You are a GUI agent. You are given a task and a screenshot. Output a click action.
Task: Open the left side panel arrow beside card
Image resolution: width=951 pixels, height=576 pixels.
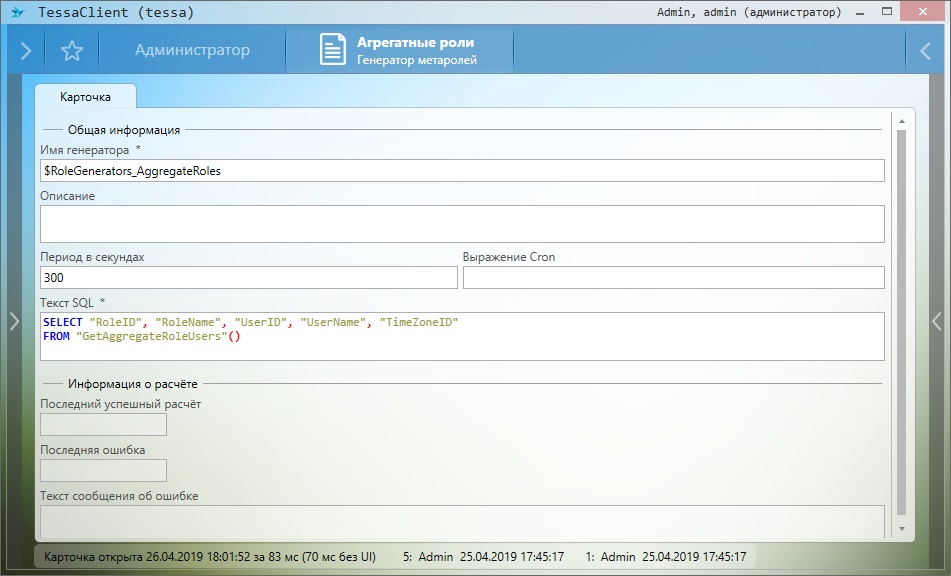(14, 321)
